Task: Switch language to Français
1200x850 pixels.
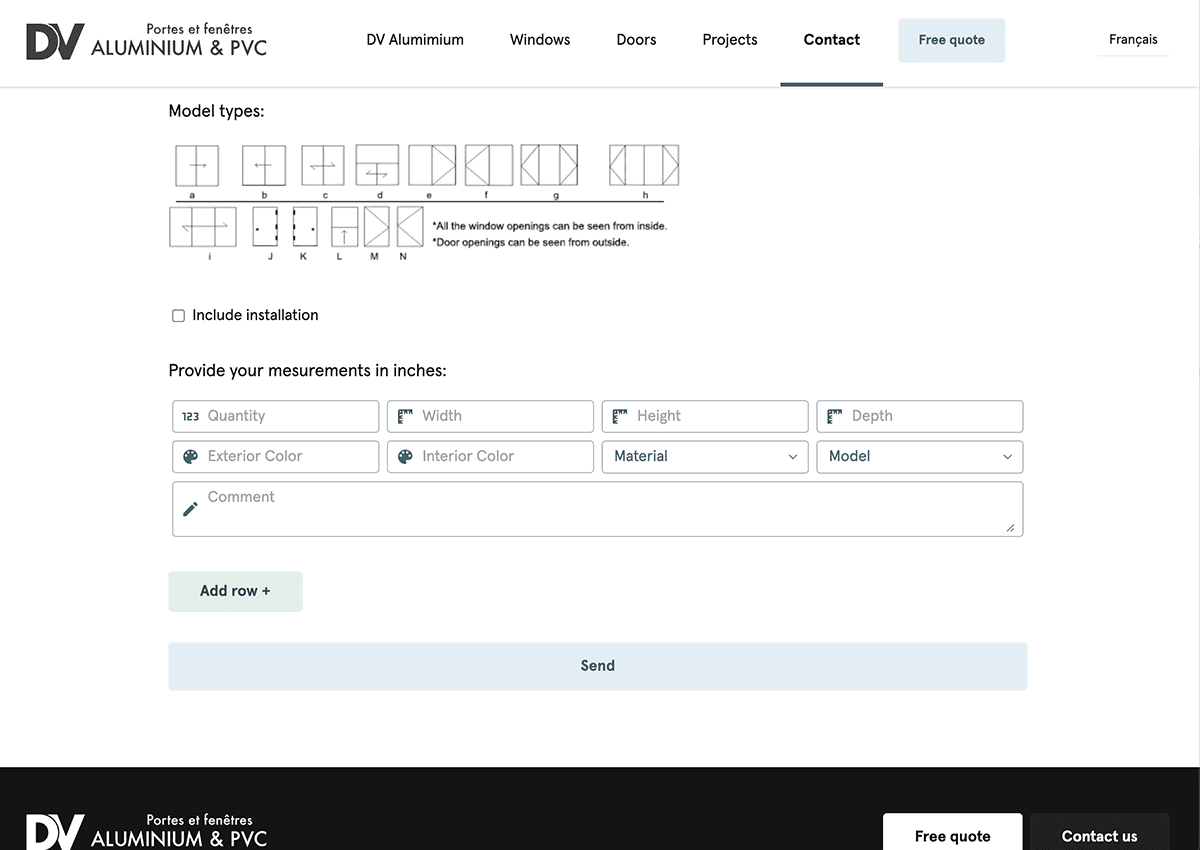Action: [1133, 40]
